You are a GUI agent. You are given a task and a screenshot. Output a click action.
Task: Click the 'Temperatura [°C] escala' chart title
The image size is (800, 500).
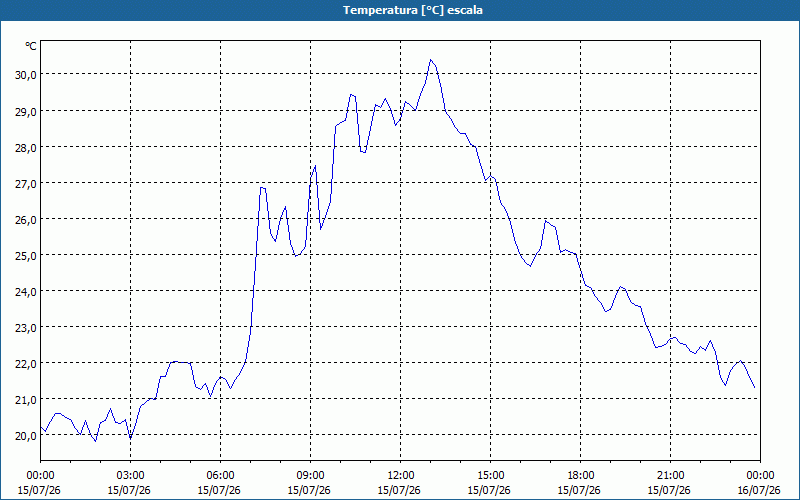click(x=413, y=10)
